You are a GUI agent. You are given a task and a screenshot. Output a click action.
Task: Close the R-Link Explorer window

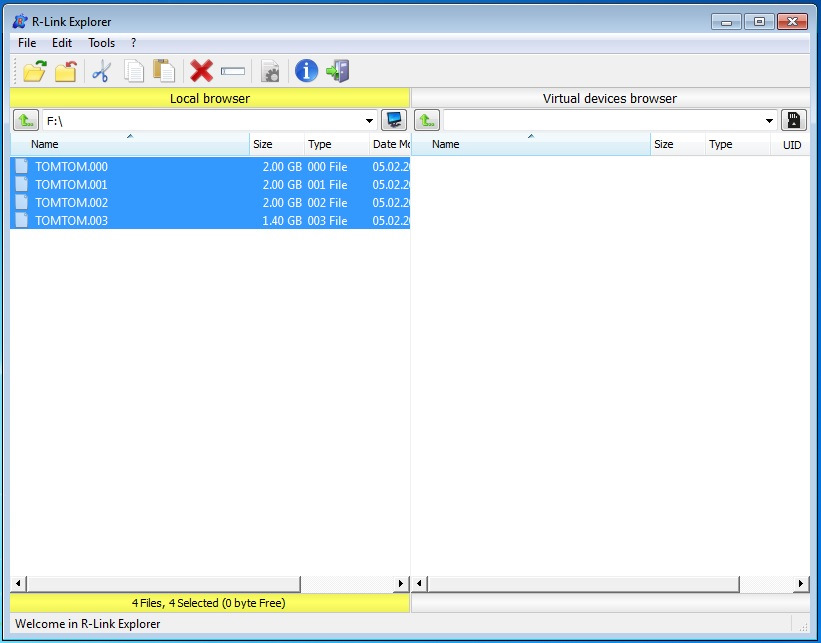[792, 22]
